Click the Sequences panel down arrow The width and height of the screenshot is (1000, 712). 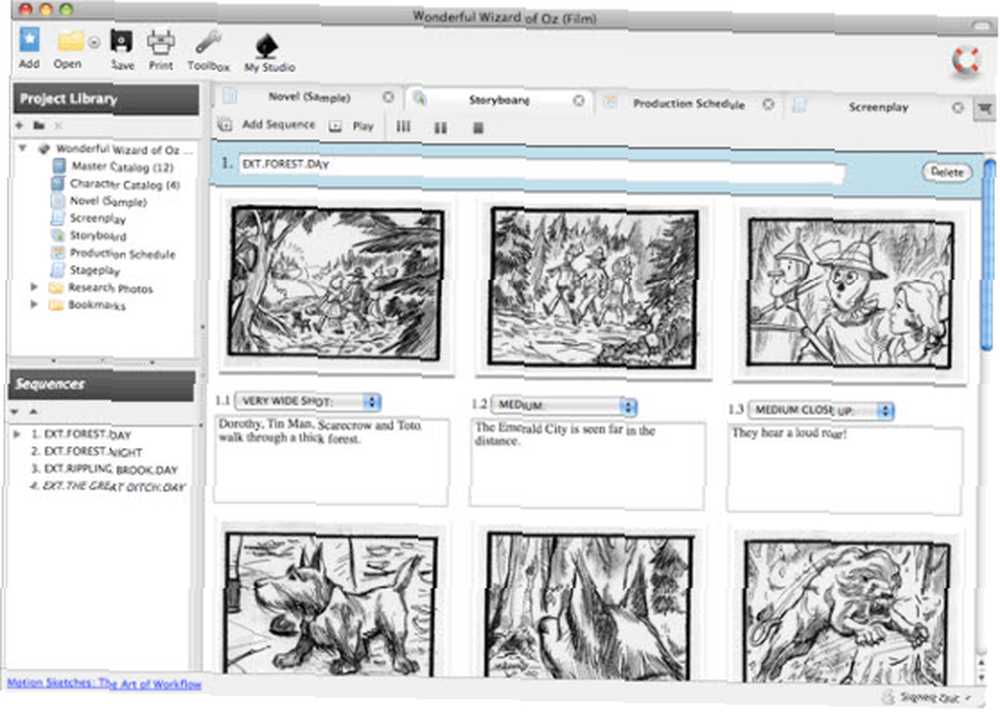pyautogui.click(x=14, y=412)
